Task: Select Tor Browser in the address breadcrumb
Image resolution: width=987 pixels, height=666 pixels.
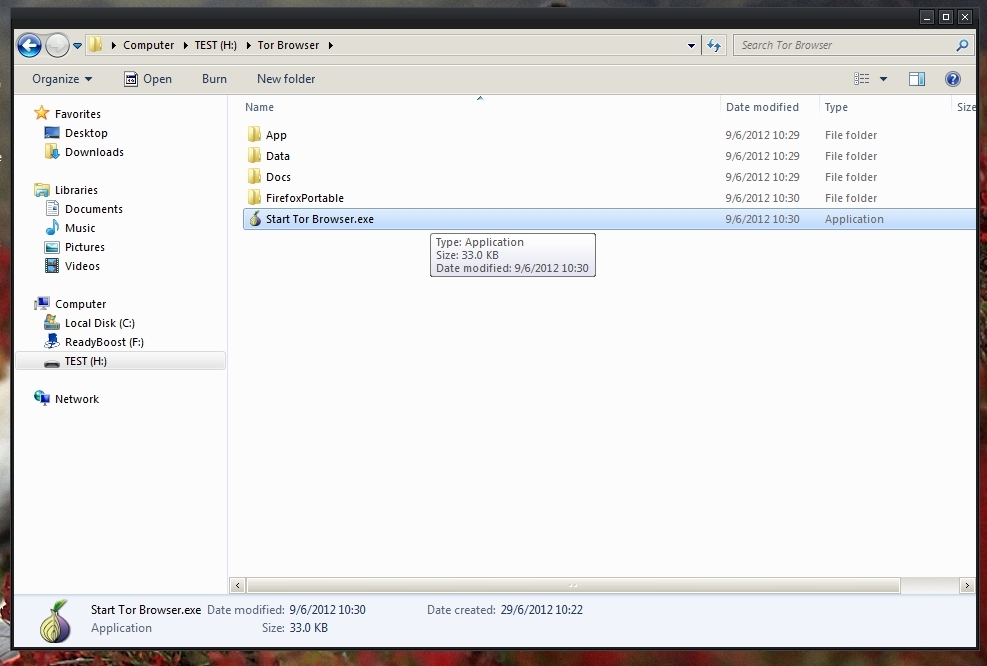Action: pos(288,45)
